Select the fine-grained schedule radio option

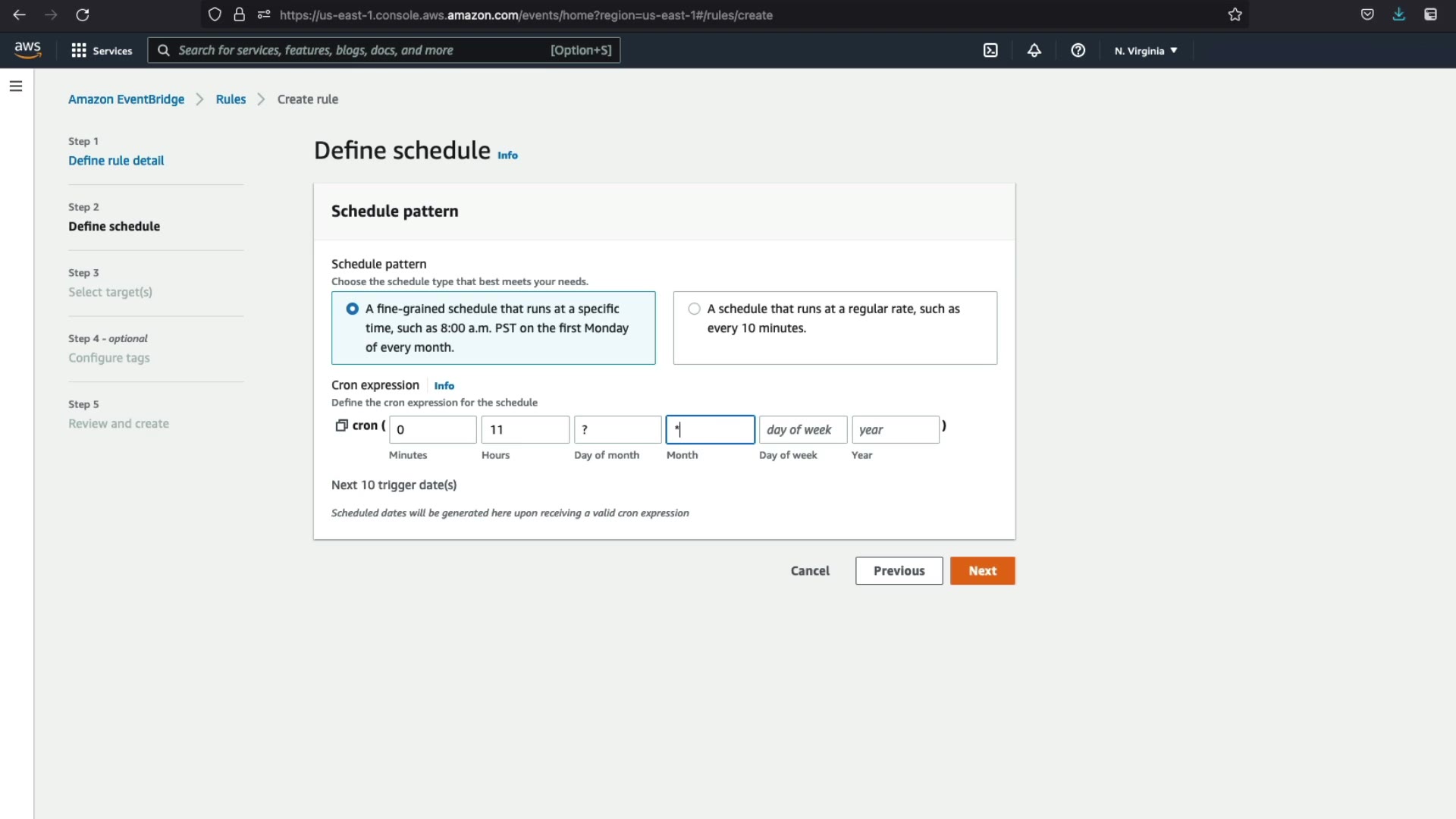tap(353, 309)
